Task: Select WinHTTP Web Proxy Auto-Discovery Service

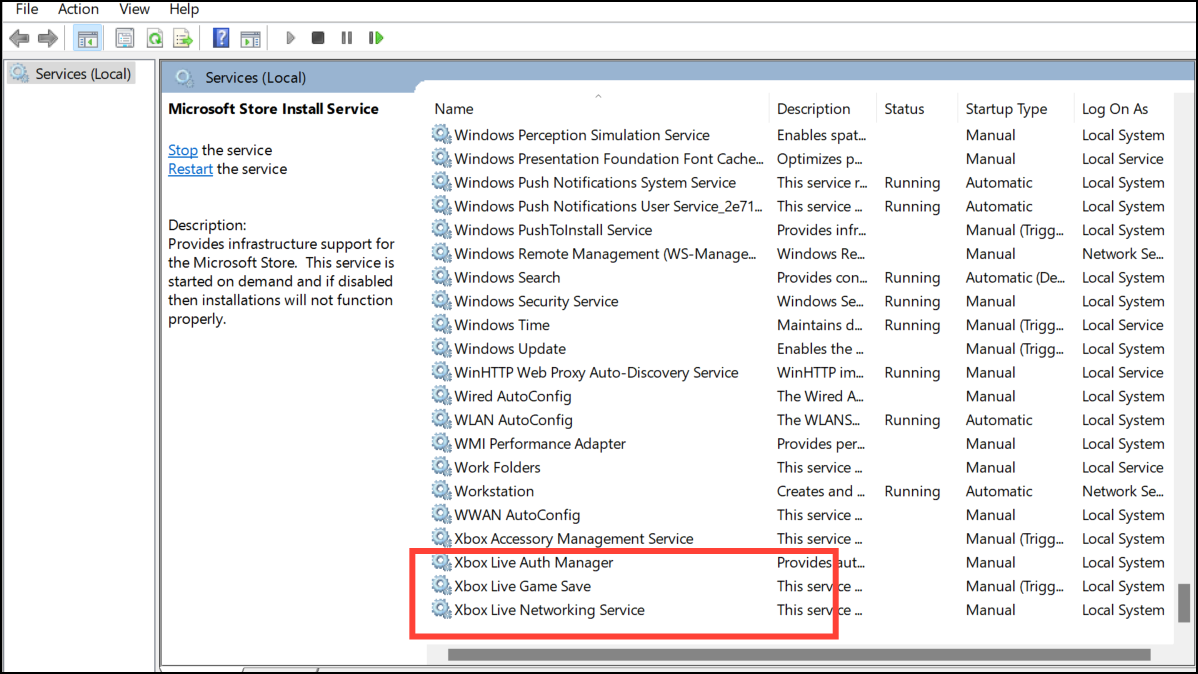Action: [798, 371]
